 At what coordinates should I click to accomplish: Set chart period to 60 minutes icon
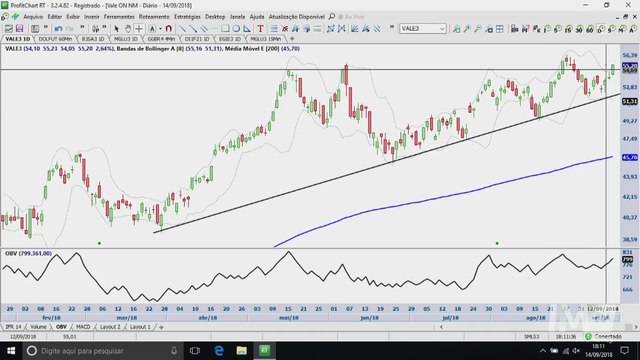(x=589, y=29)
